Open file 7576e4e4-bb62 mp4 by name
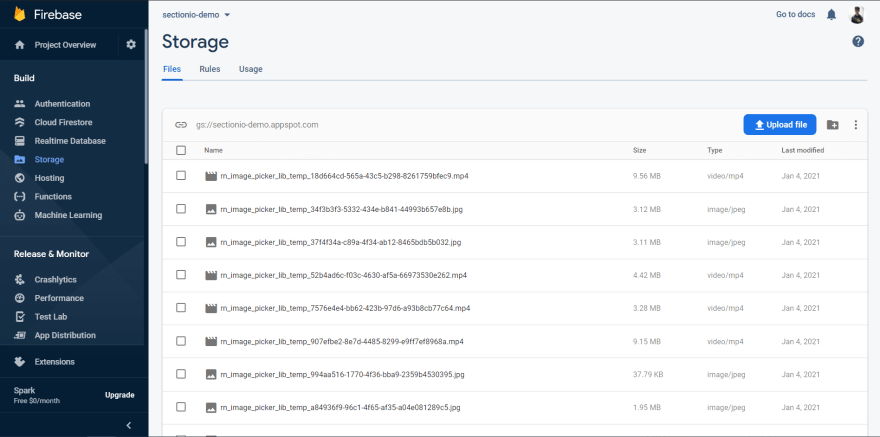Viewport: 880px width, 437px height. click(345, 309)
